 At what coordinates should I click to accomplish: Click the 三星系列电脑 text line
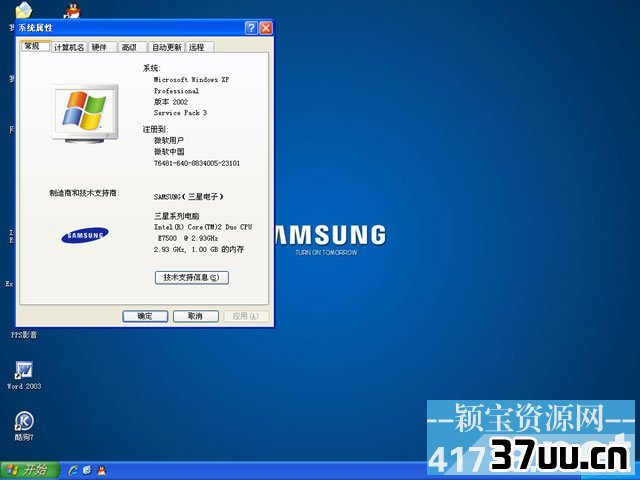tap(176, 216)
